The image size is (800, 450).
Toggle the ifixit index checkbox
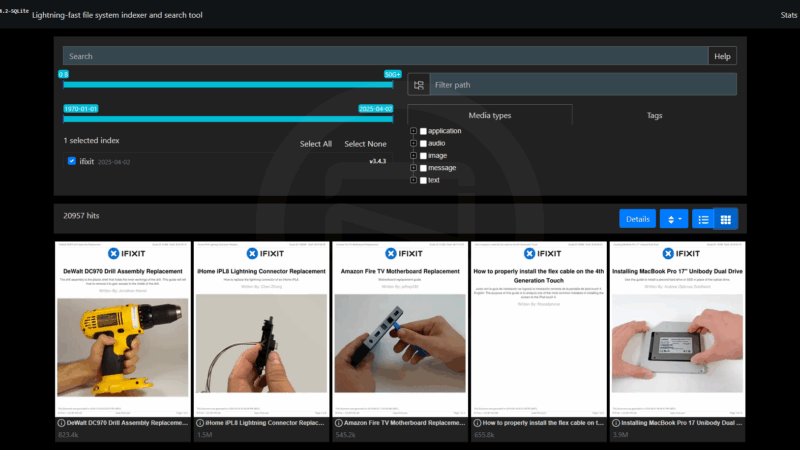pos(72,161)
